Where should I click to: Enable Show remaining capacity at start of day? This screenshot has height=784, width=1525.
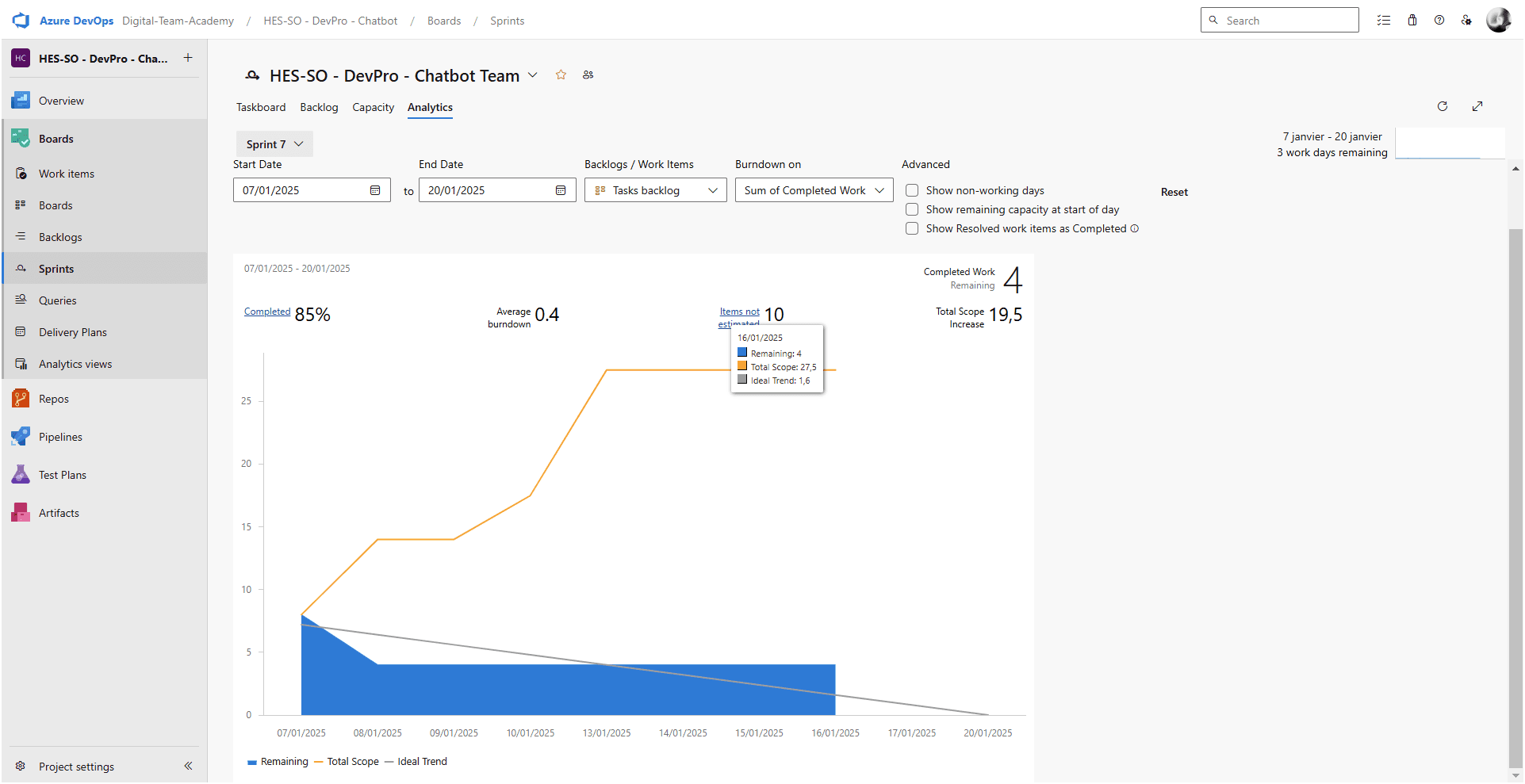coord(912,209)
